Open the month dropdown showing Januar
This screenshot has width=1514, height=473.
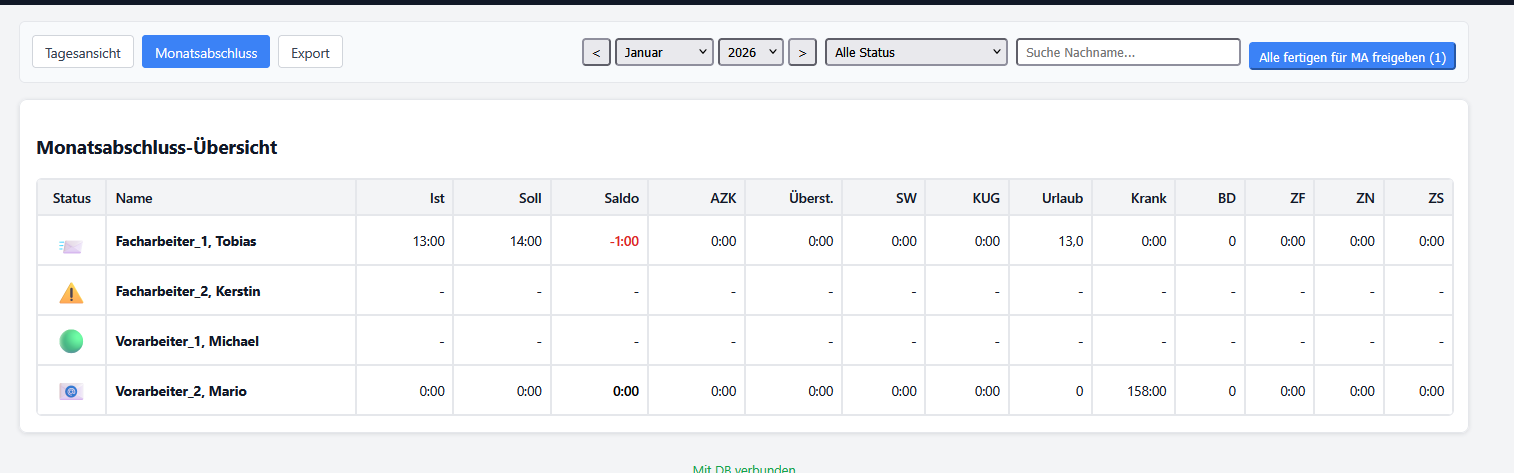point(664,52)
